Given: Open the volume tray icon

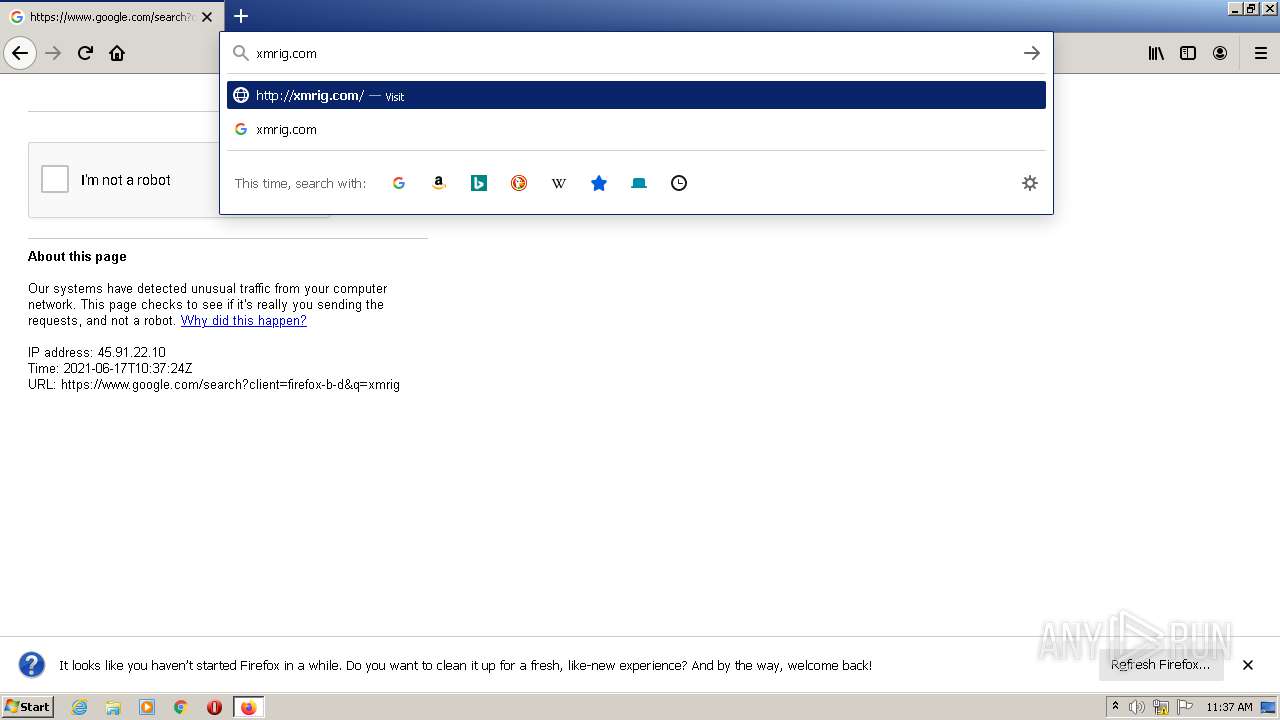Looking at the screenshot, I should (1137, 707).
